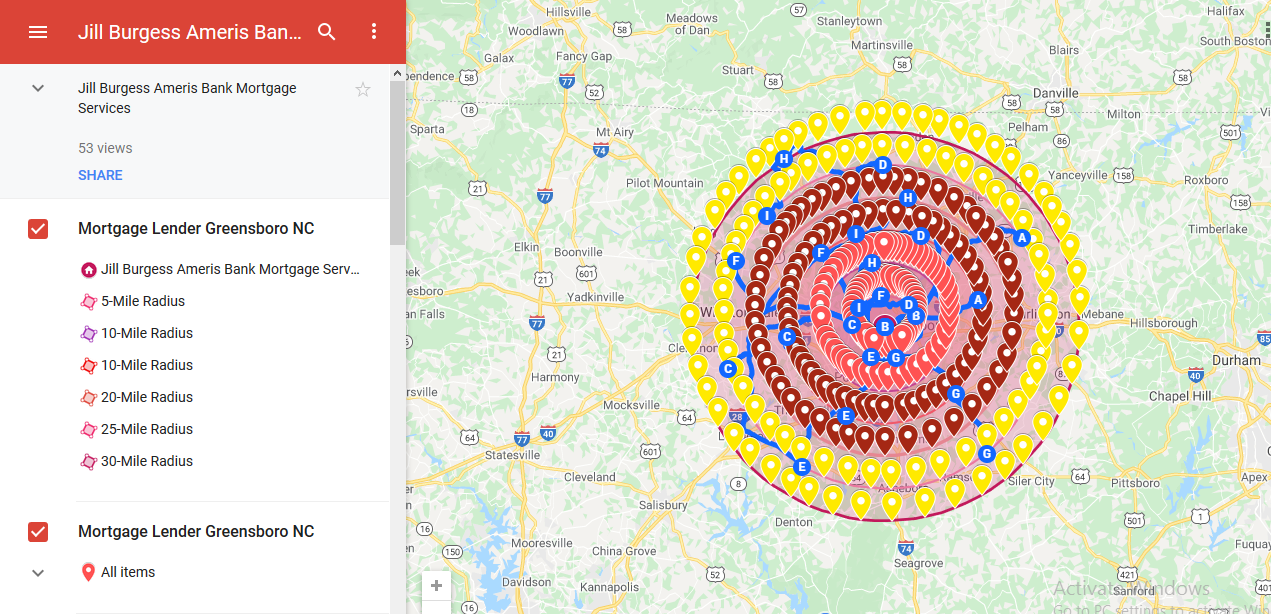Click the Roxboro label on map
The image size is (1271, 614).
[x=1205, y=180]
